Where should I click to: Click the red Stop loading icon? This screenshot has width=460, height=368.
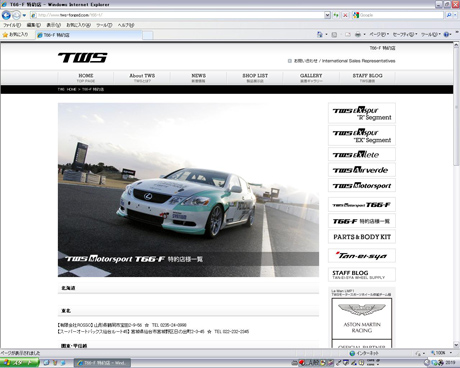coord(345,15)
